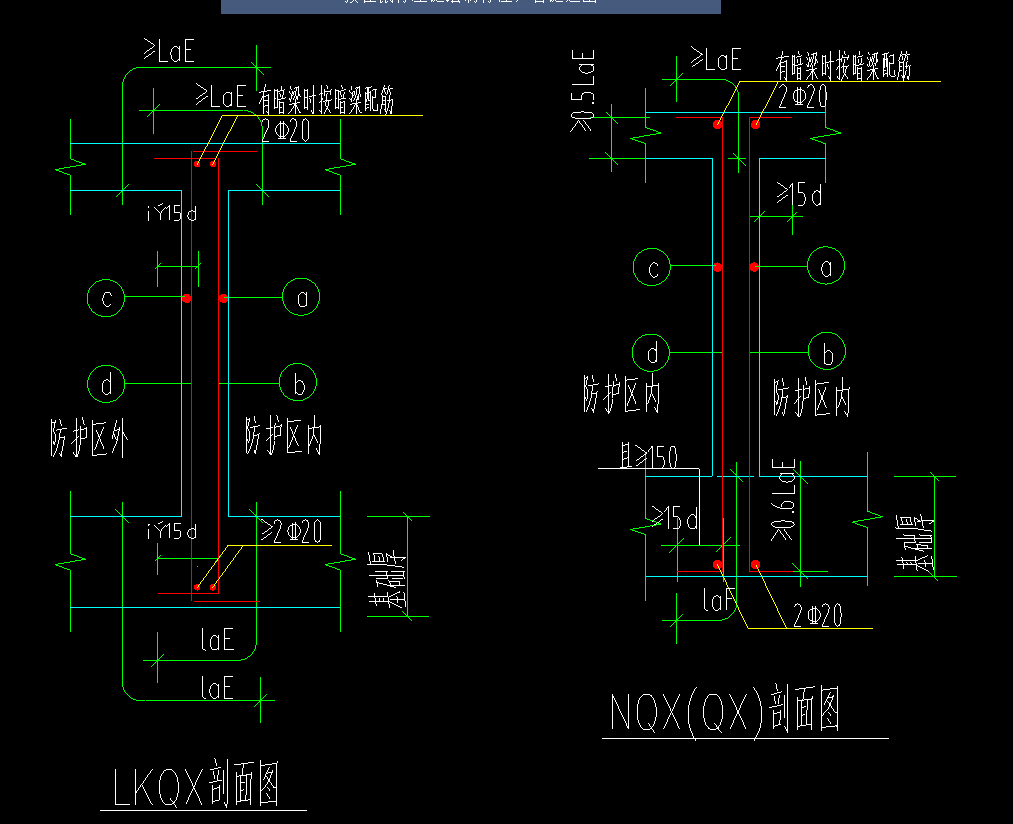Select ≥15d dimension below 且≥150 note
The image size is (1013, 824).
pos(674,518)
